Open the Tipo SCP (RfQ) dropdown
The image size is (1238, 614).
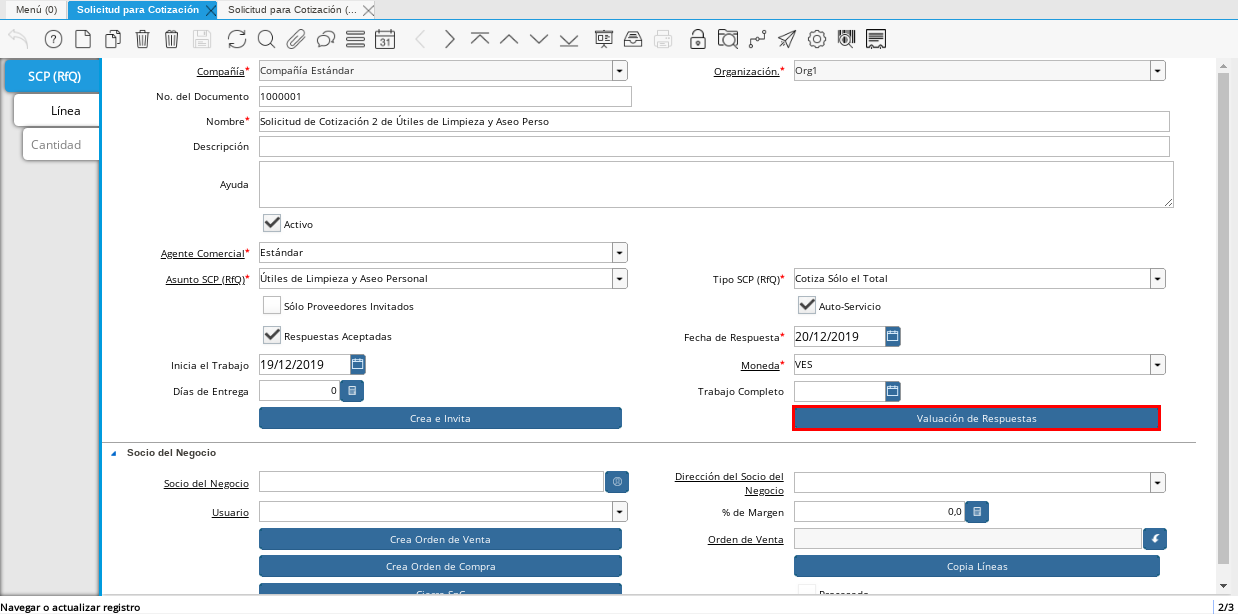coord(1157,279)
